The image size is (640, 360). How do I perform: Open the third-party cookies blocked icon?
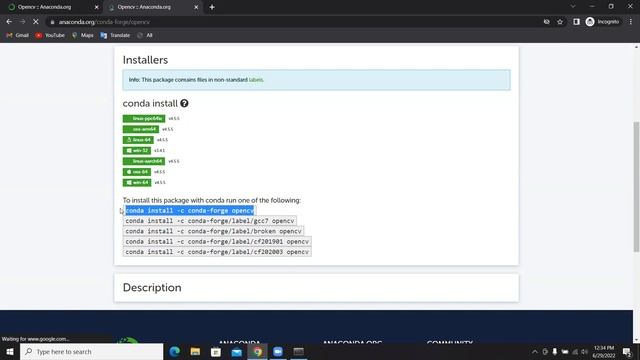coord(547,22)
